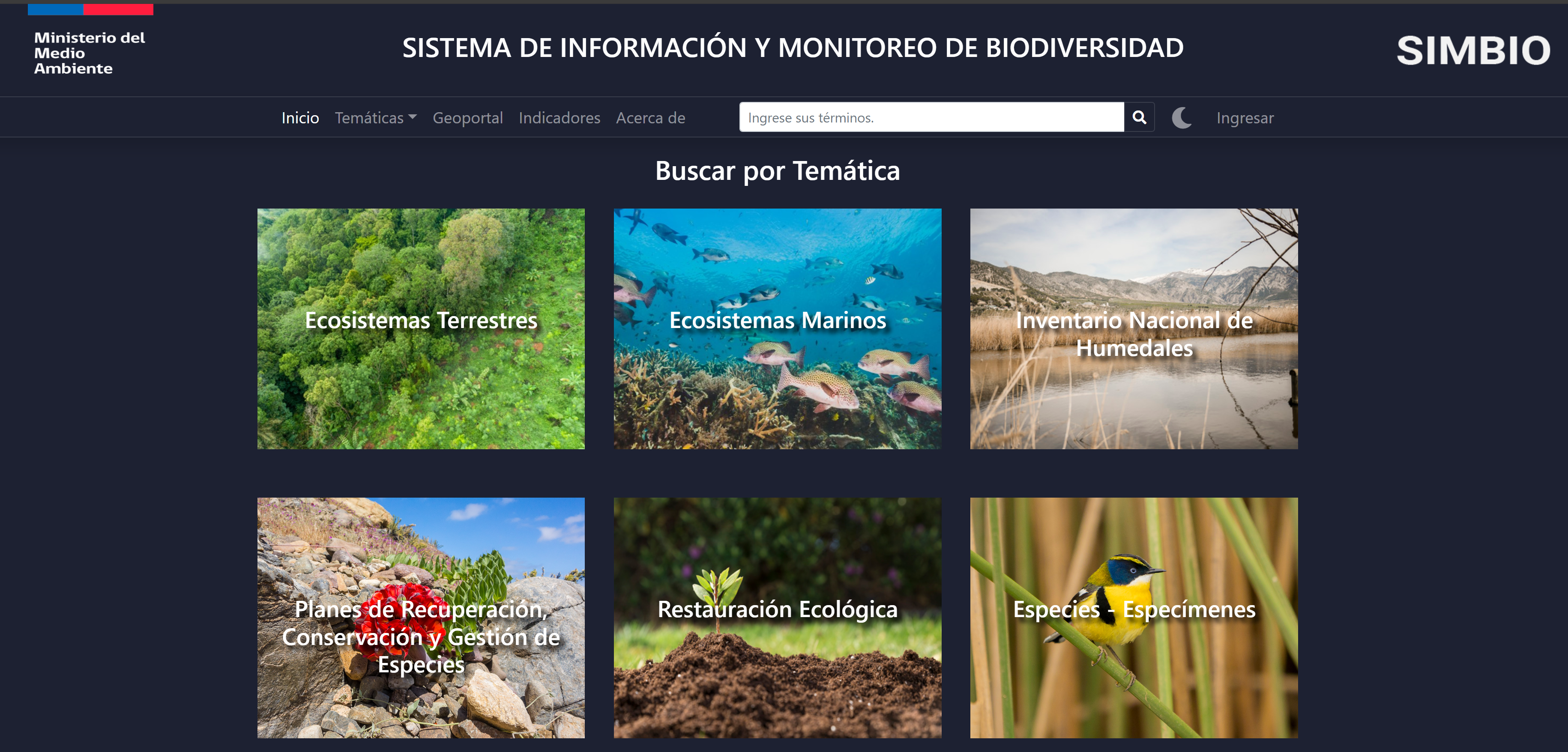This screenshot has width=1568, height=752.
Task: Navigate to the Acerca de page
Action: pyautogui.click(x=650, y=117)
